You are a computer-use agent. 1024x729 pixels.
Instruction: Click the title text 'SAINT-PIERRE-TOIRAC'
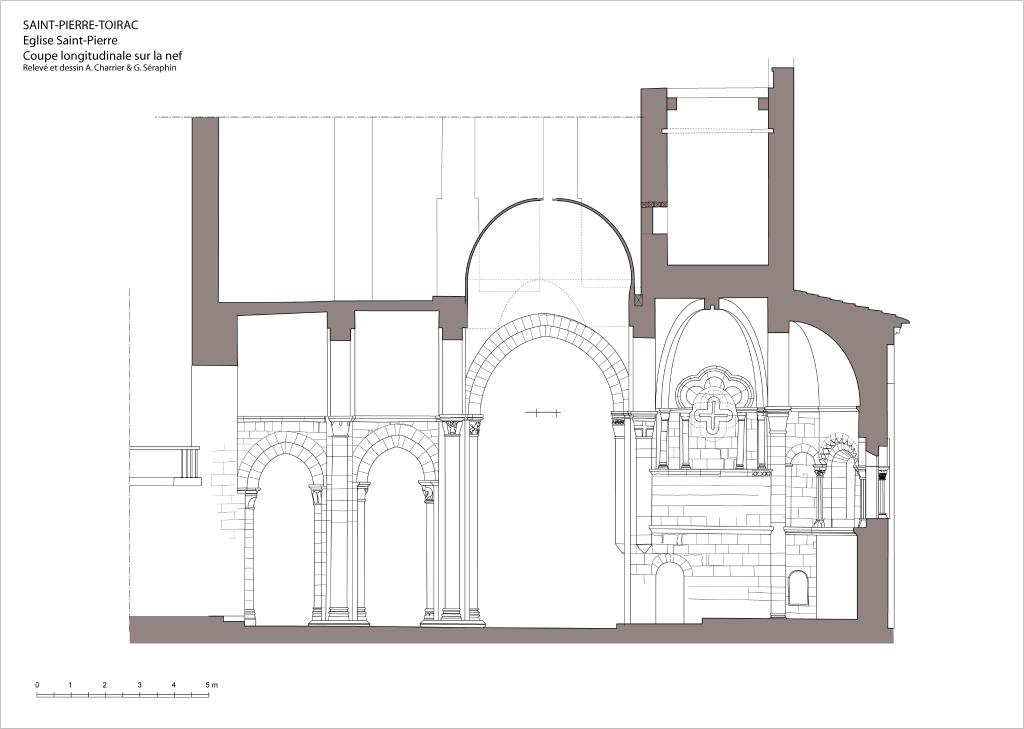click(80, 25)
